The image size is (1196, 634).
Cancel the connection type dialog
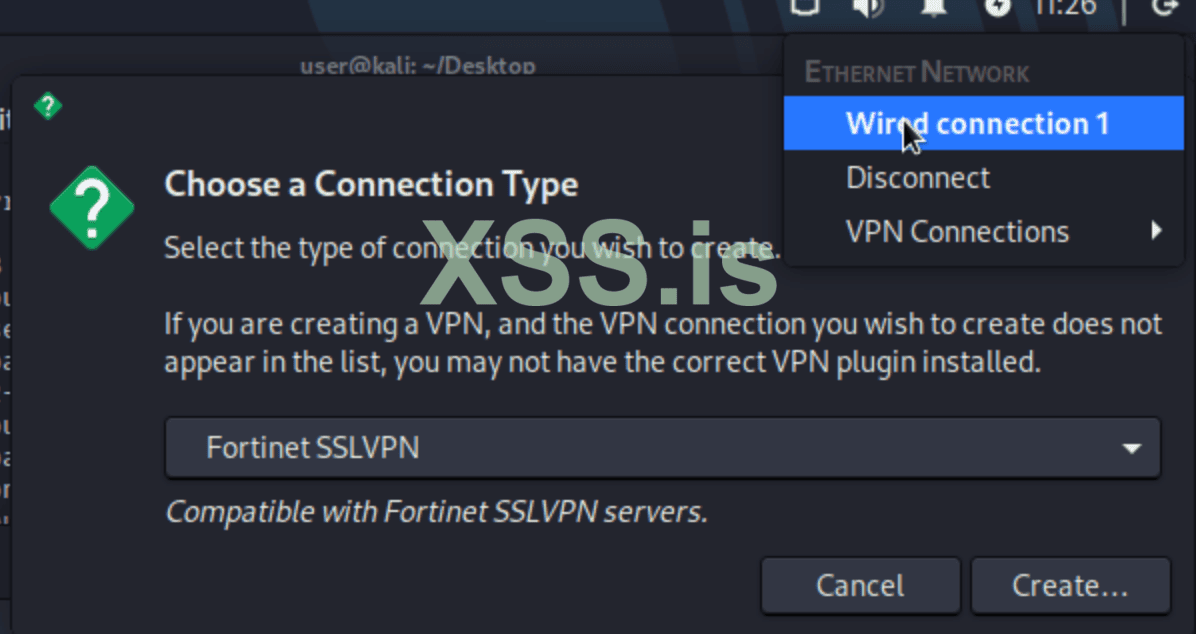(860, 585)
